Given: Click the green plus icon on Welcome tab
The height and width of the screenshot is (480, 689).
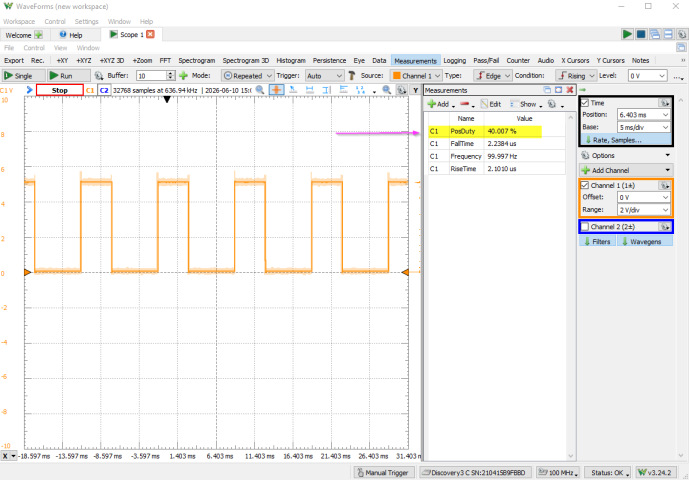Looking at the screenshot, I should [39, 35].
